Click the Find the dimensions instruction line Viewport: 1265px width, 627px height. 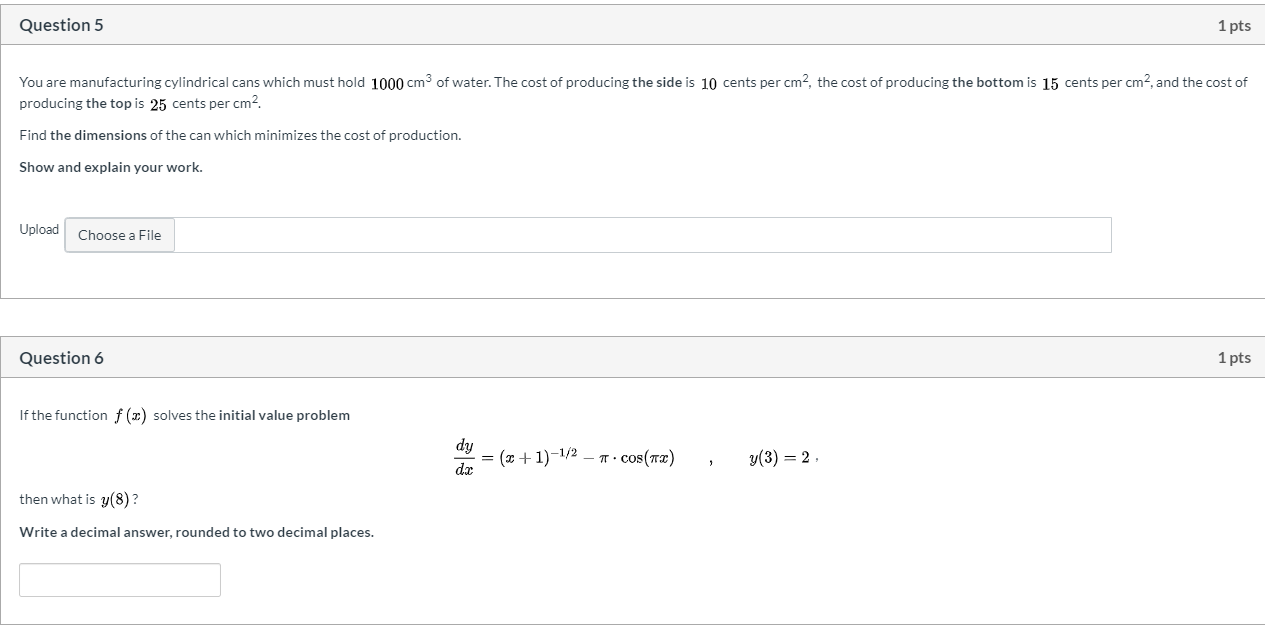[x=240, y=134]
